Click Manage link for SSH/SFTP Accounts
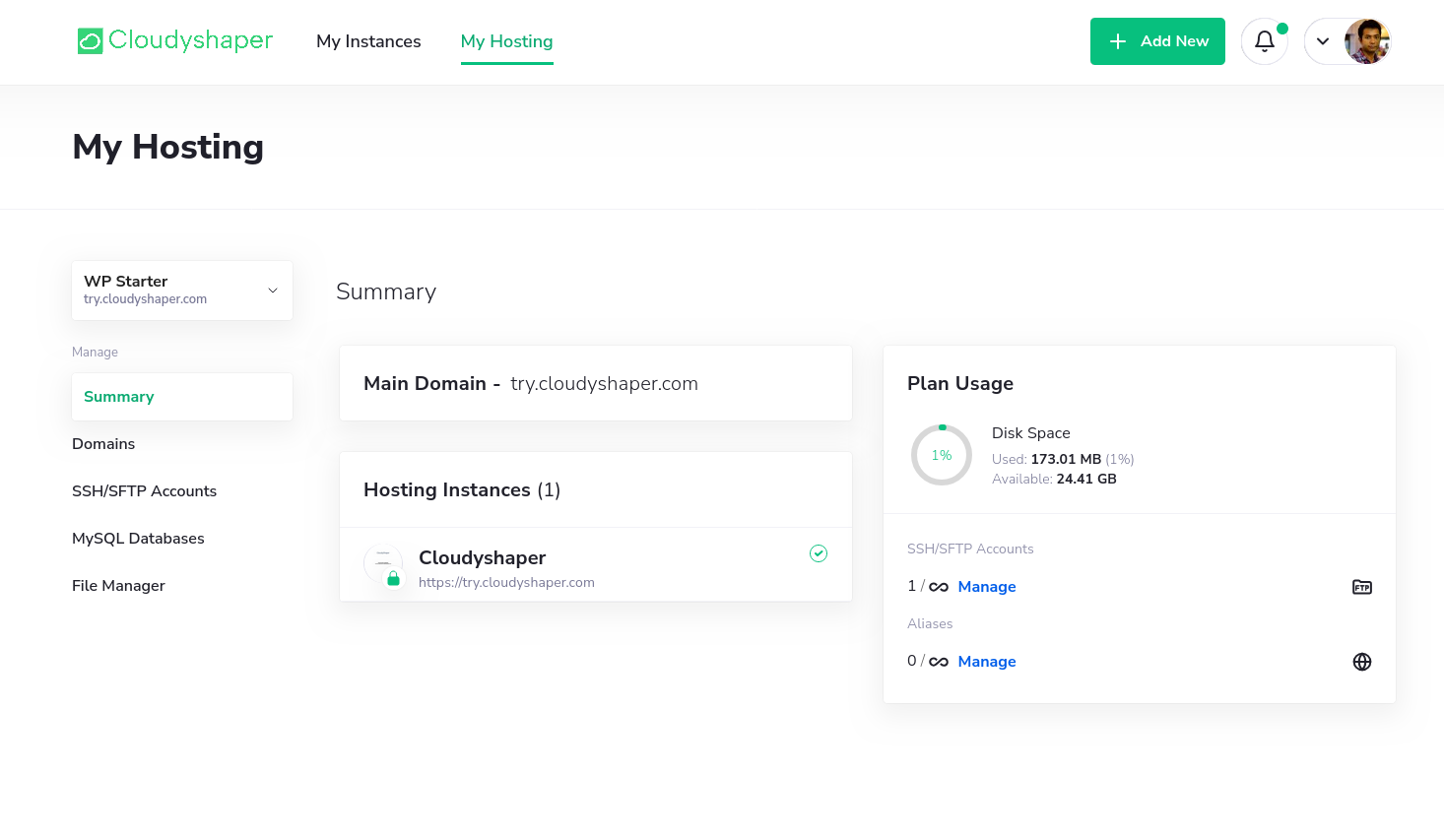The width and height of the screenshot is (1444, 840). click(986, 587)
